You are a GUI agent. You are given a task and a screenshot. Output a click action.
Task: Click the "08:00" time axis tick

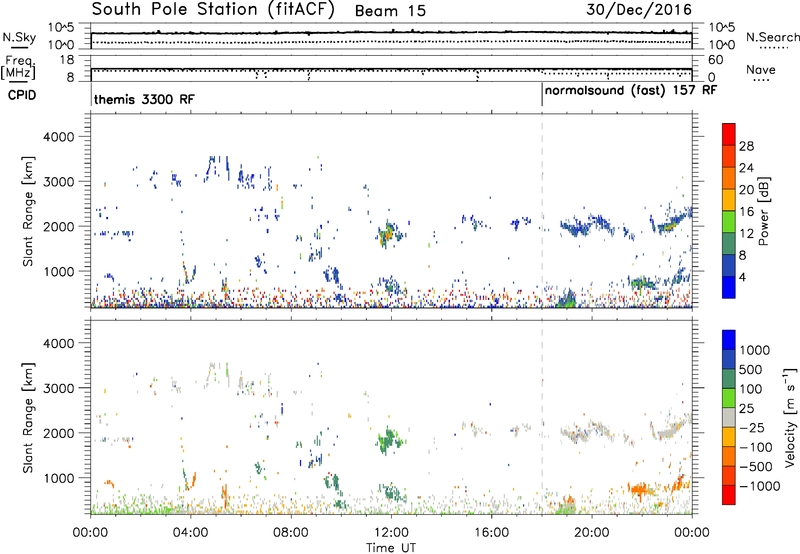pos(291,533)
